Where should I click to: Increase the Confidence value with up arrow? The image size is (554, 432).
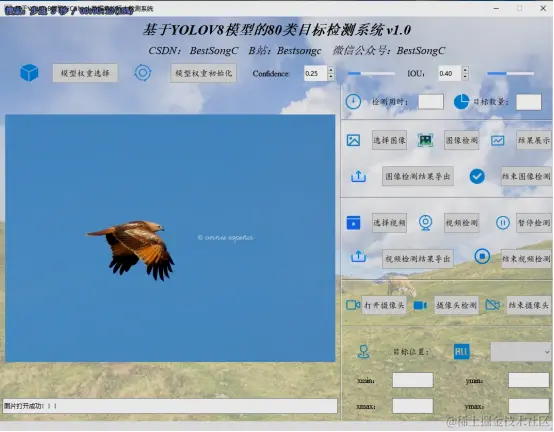pos(331,70)
